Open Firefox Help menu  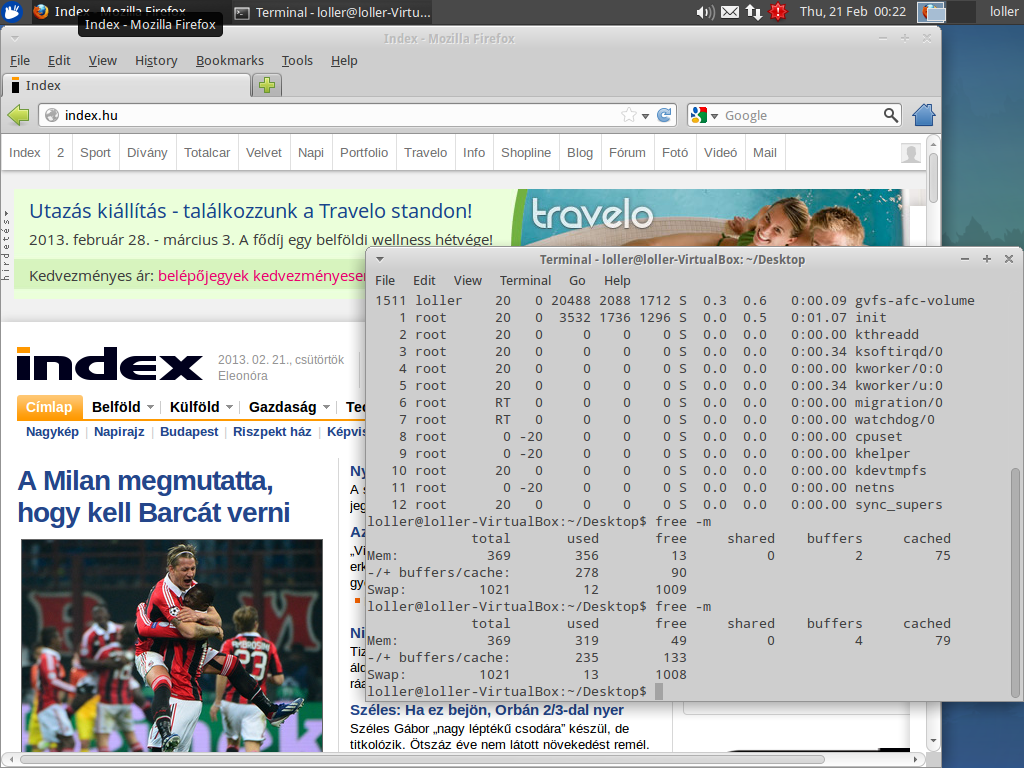pos(344,61)
